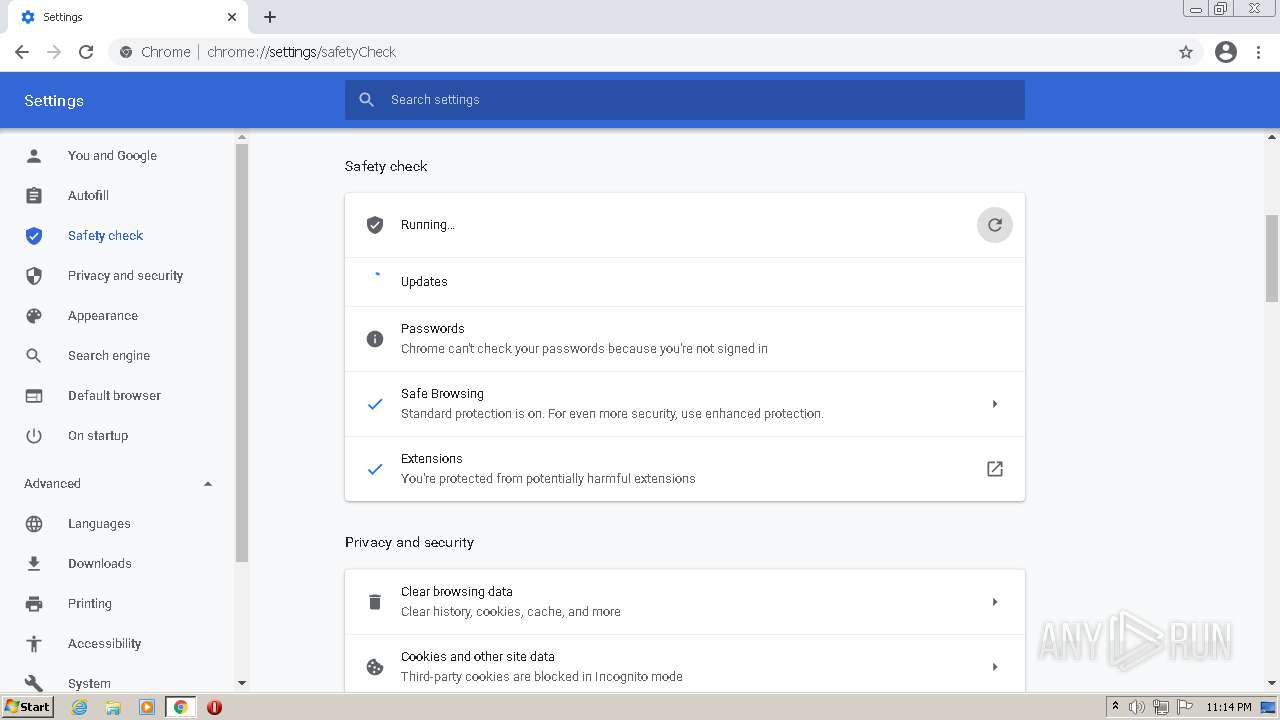
Task: Expand the Safe Browsing row arrow
Action: tap(995, 404)
